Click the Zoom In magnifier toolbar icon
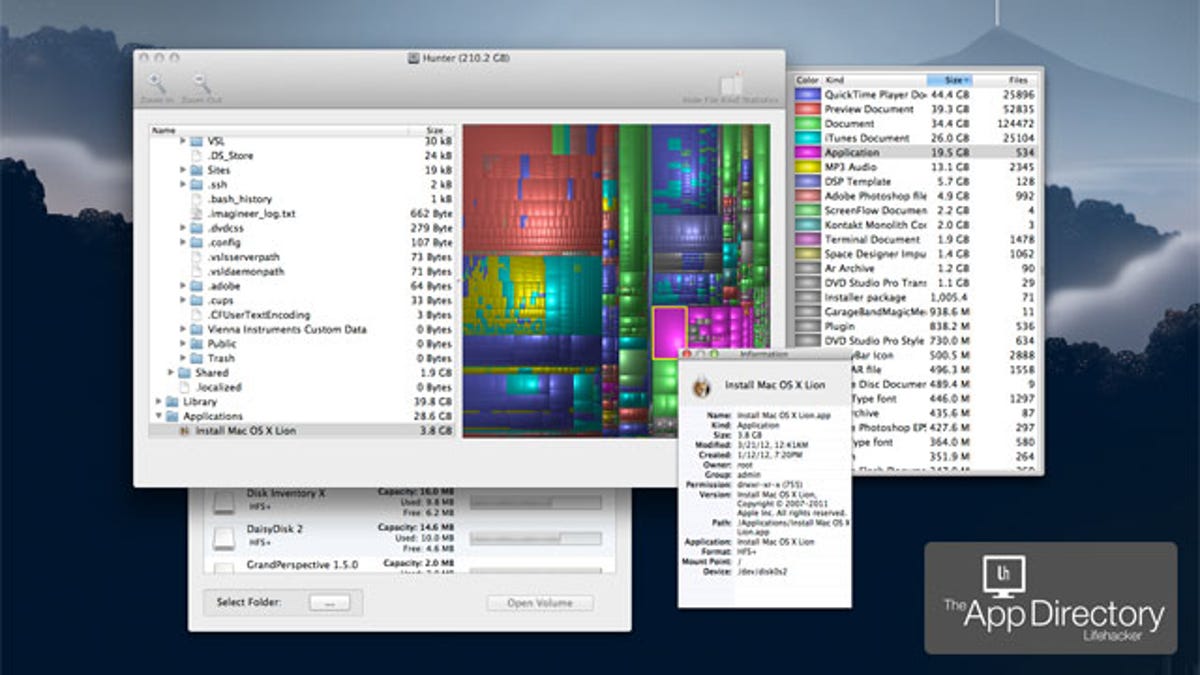The image size is (1200, 675). coord(157,84)
